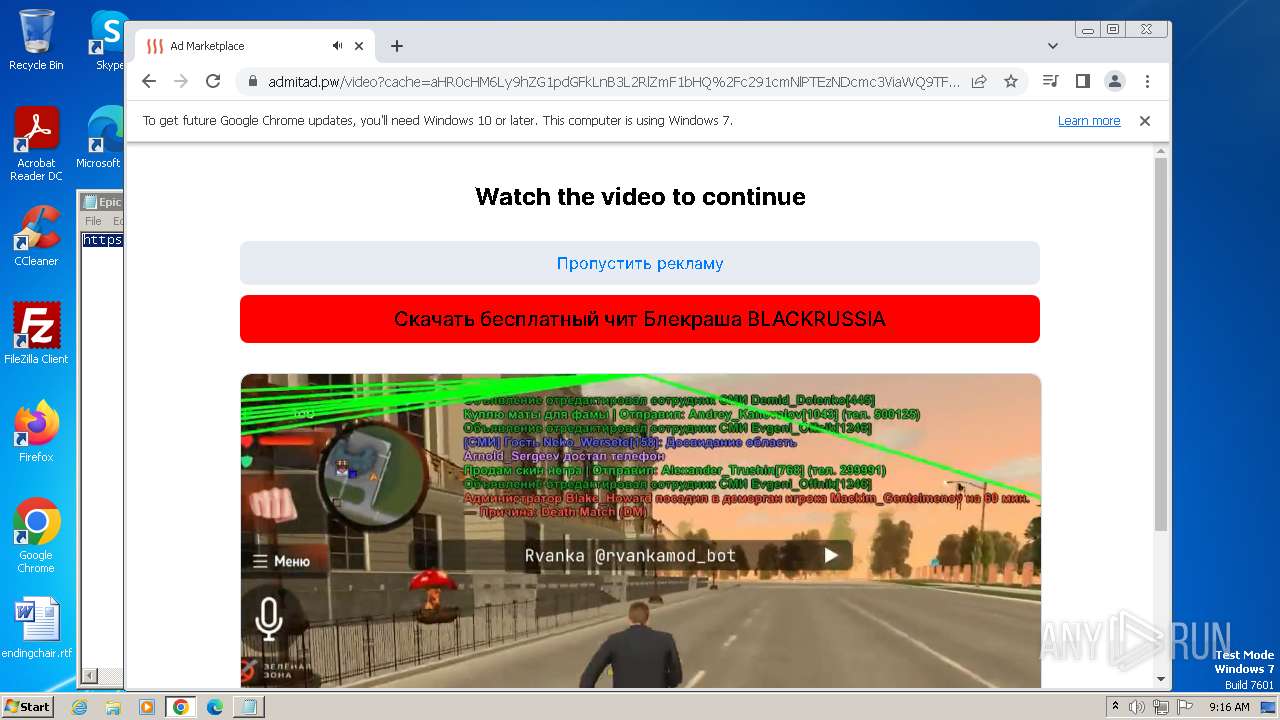Click the page vertical scrollbar thumb
Screen dimensions: 1280x720
pyautogui.click(x=1160, y=343)
